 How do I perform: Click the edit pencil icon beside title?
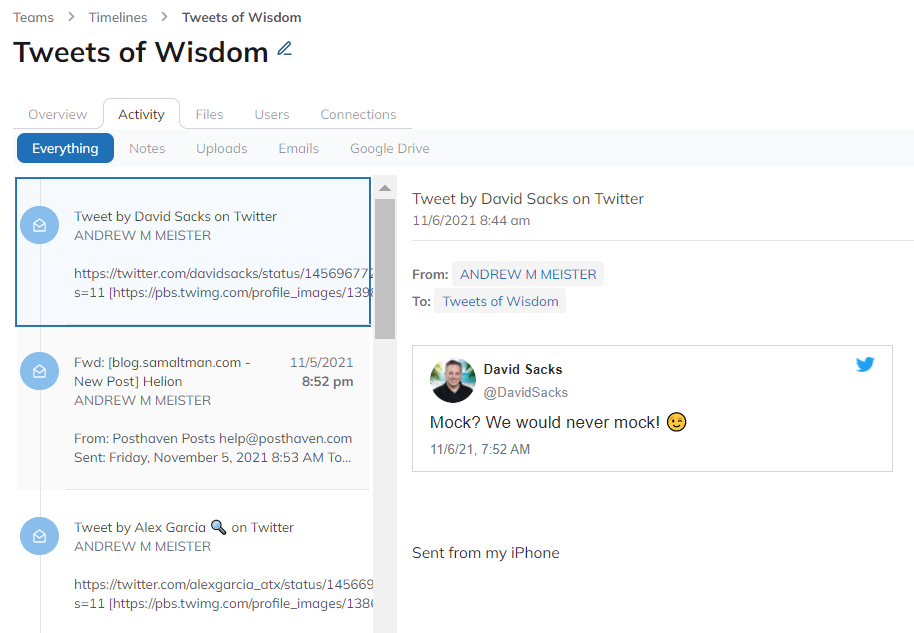tap(284, 49)
